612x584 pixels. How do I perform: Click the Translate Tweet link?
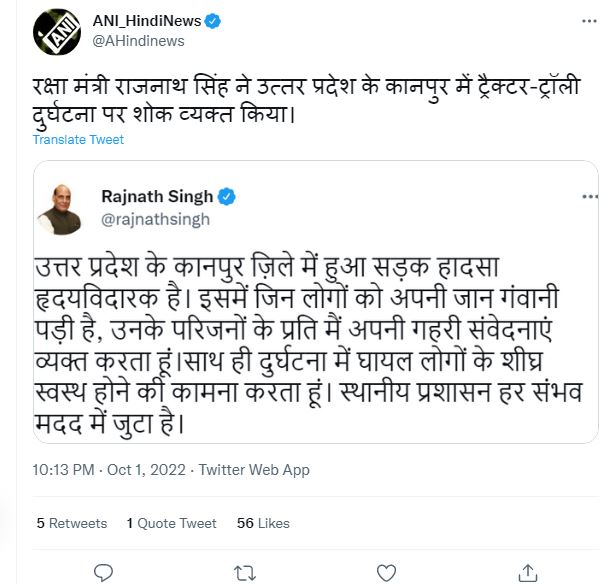click(78, 139)
